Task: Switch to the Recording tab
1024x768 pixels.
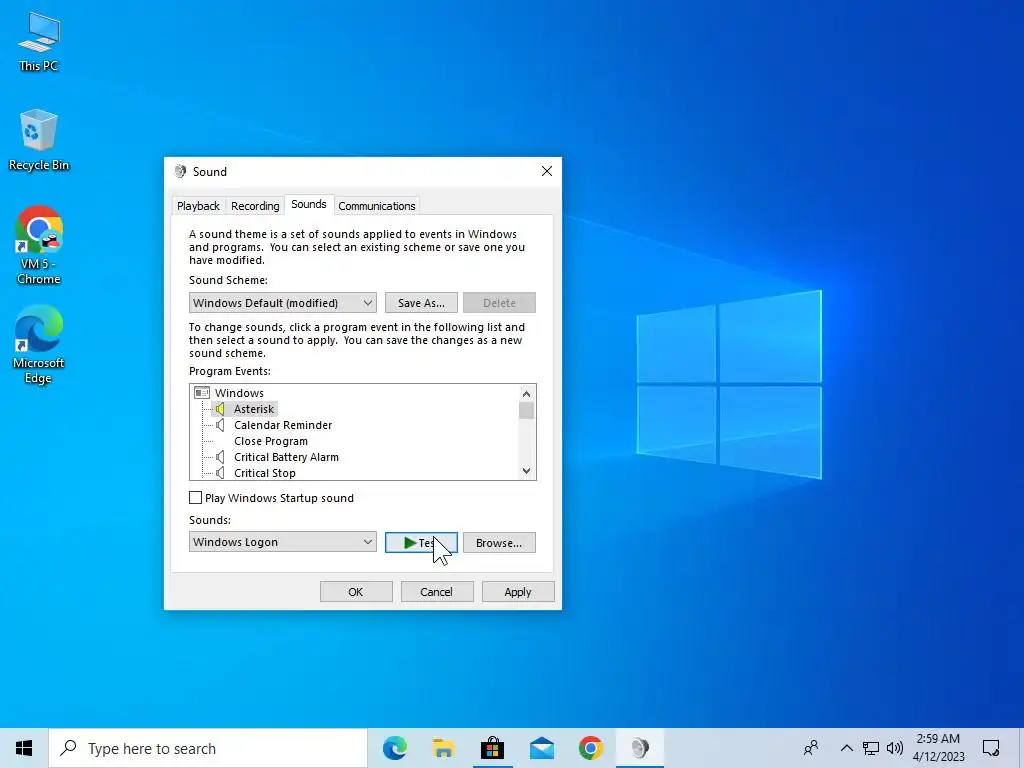Action: pyautogui.click(x=255, y=206)
